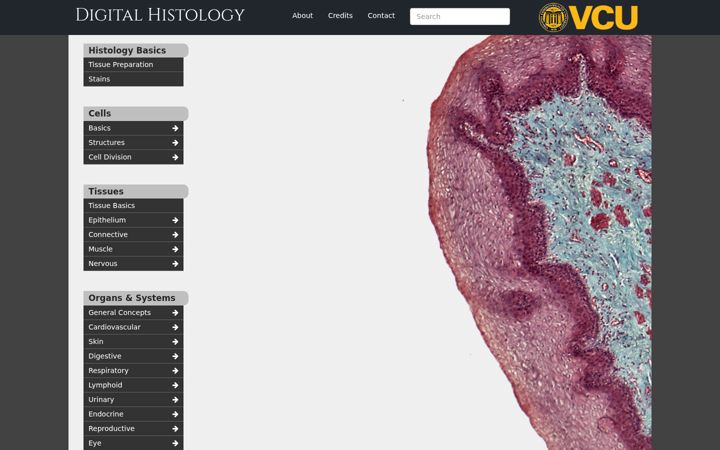Image resolution: width=720 pixels, height=450 pixels.
Task: Expand arrow next to Muscle
Action: pyautogui.click(x=175, y=249)
